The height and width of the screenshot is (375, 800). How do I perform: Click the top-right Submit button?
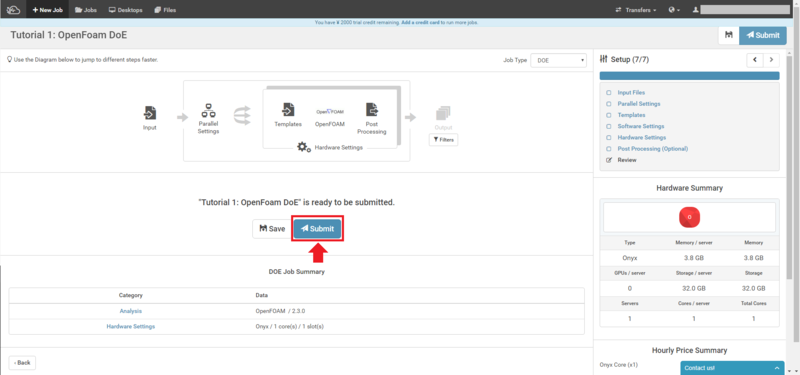pyautogui.click(x=763, y=35)
